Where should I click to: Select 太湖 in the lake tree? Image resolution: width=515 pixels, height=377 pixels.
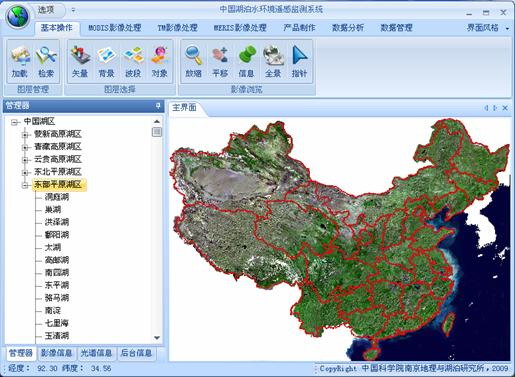[53, 247]
